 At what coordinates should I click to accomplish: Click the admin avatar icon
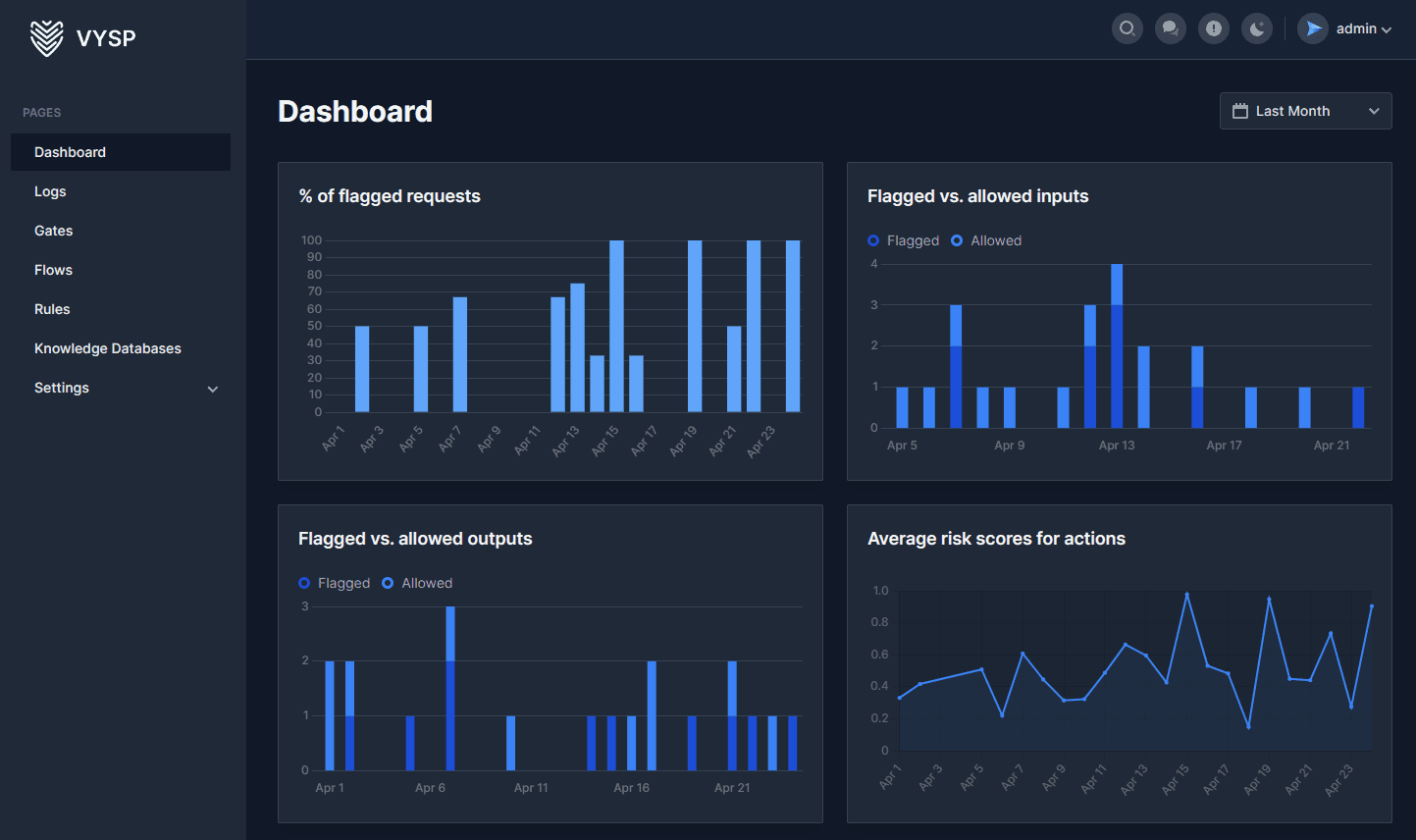1313,28
